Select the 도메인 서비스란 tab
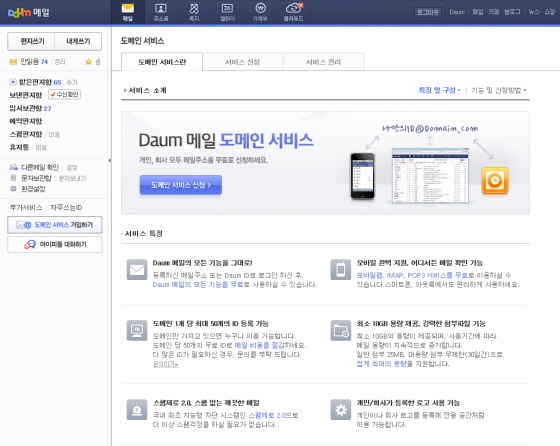The width and height of the screenshot is (560, 446). click(162, 62)
